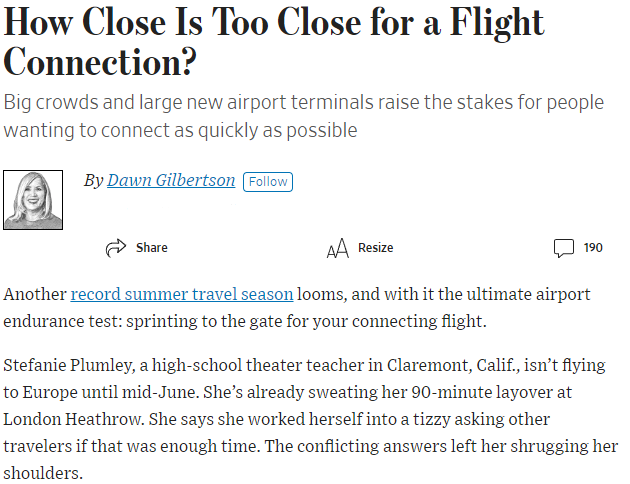
Task: Click the Share arrow icon
Action: pyautogui.click(x=116, y=247)
